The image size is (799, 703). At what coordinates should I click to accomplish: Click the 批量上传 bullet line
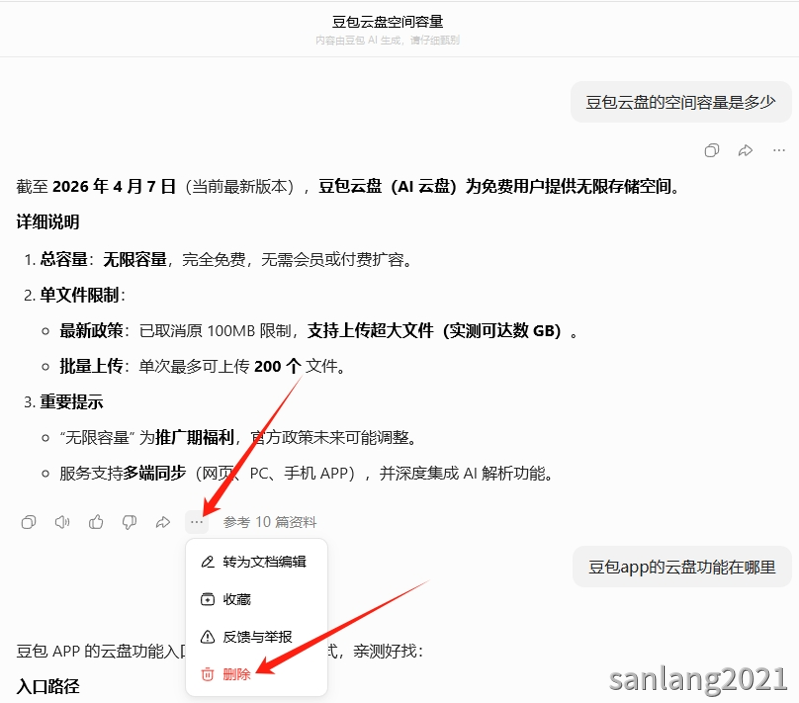click(x=194, y=367)
